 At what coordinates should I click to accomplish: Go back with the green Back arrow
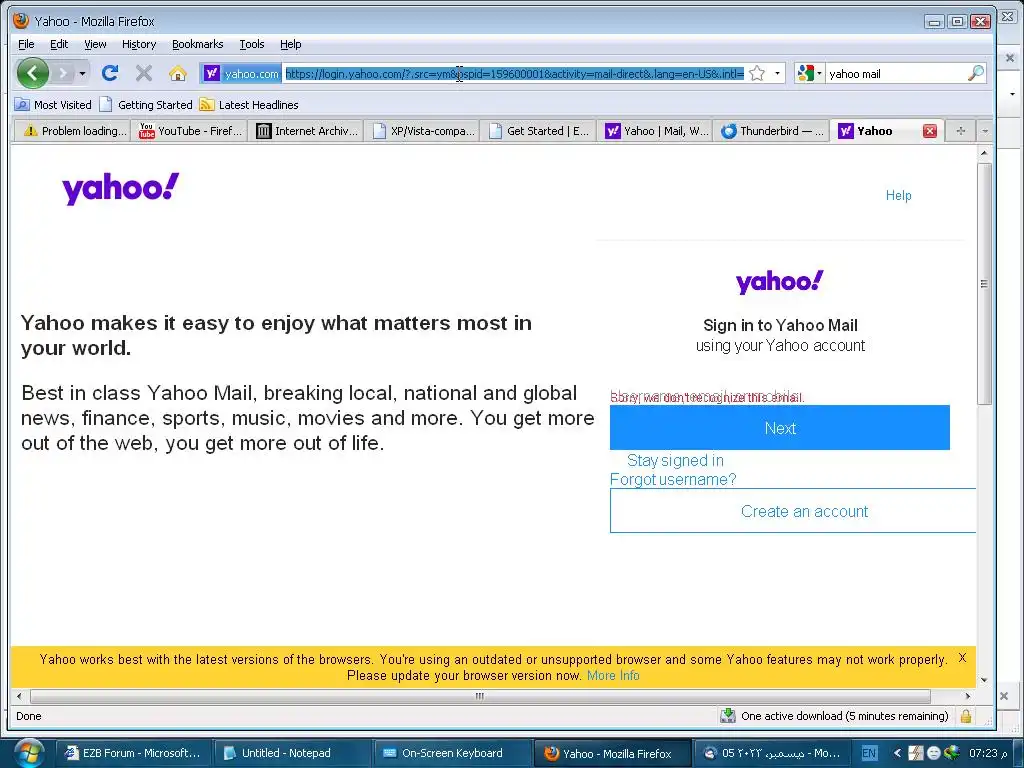[x=33, y=73]
